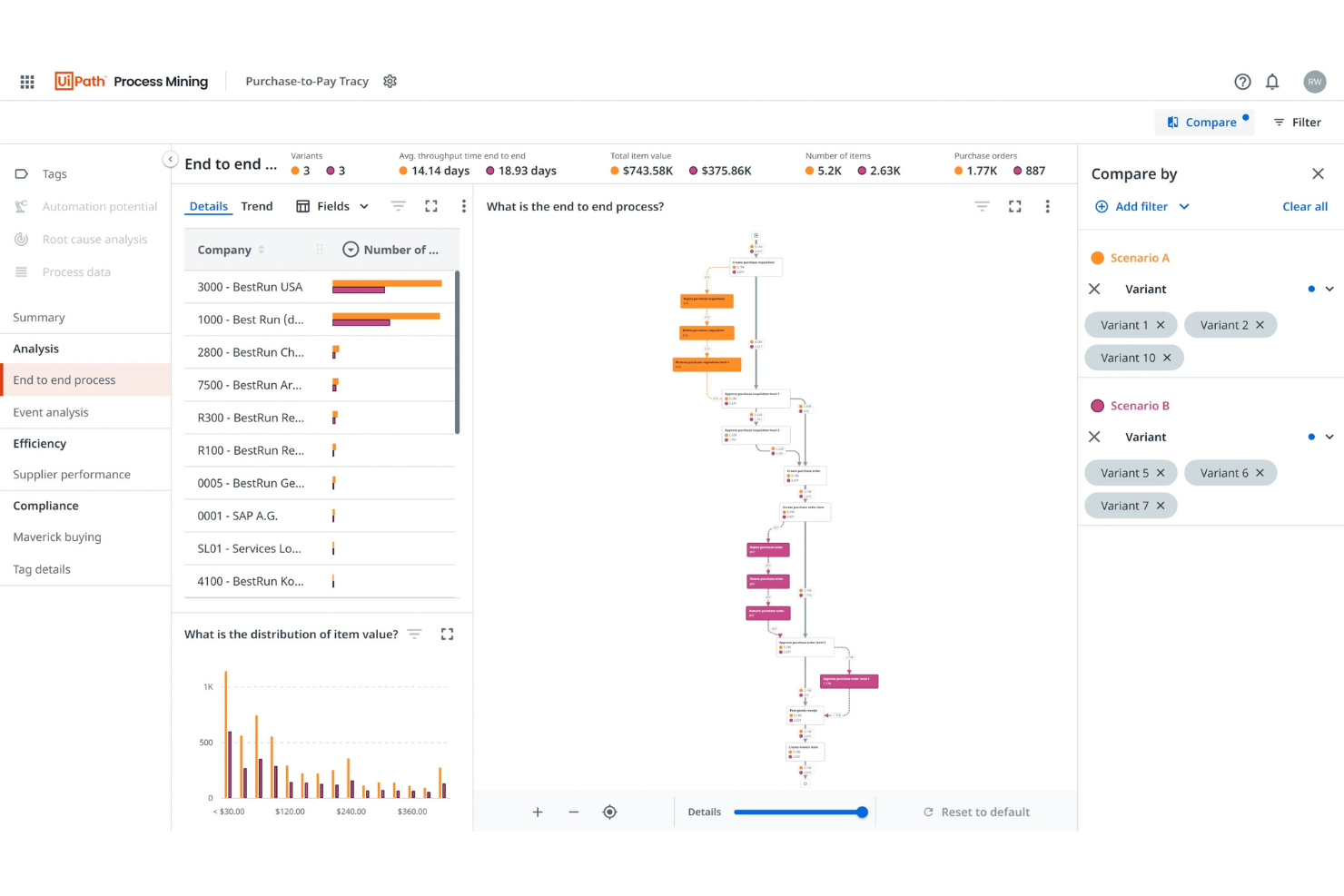This screenshot has width=1344, height=896.
Task: Click the filter icon in the Details table toolbar
Action: tap(398, 206)
